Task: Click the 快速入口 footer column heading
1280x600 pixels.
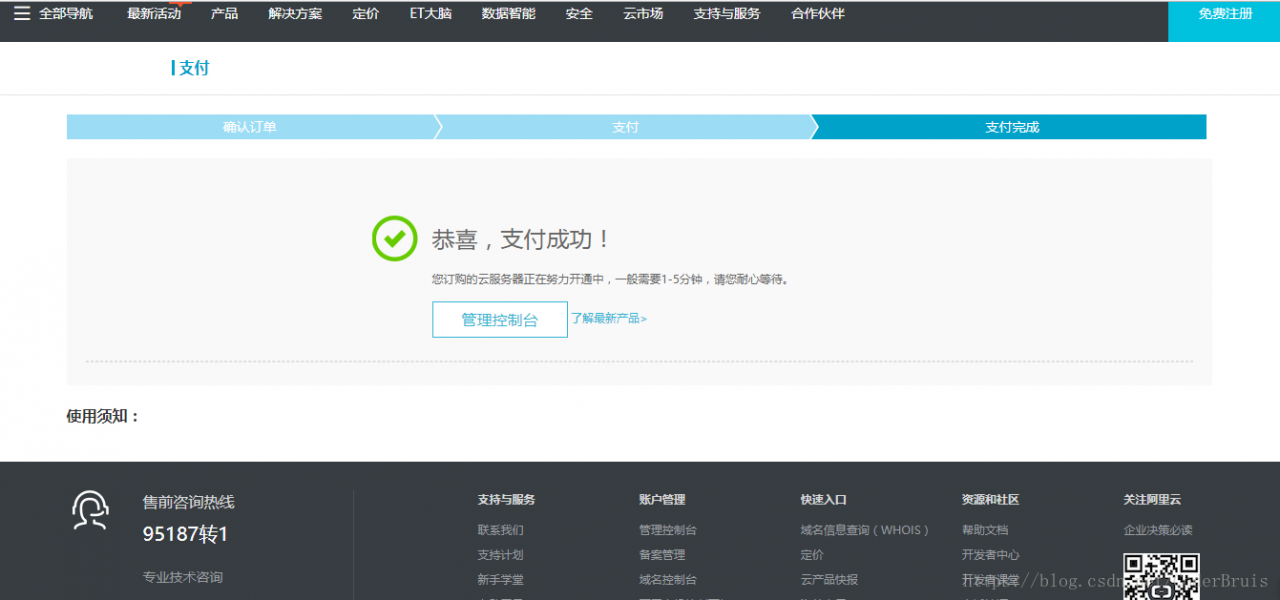Action: (824, 499)
